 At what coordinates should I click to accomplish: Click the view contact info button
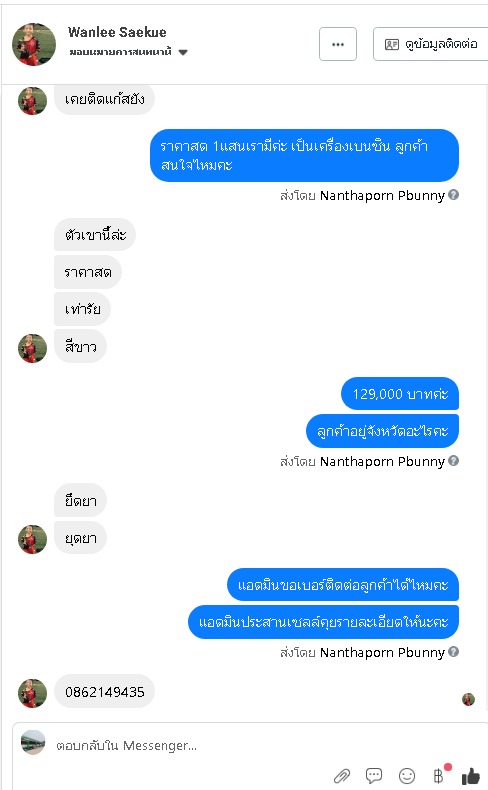click(x=431, y=44)
